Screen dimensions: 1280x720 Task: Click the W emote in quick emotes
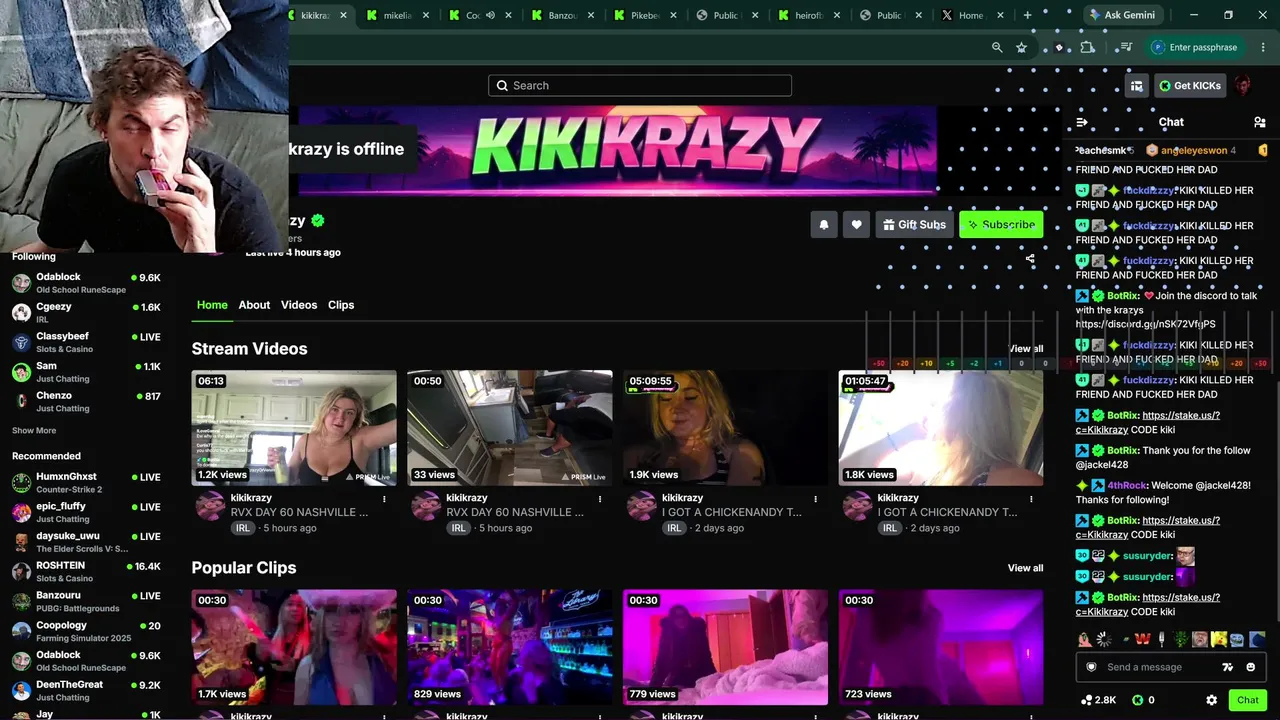[x=1142, y=639]
